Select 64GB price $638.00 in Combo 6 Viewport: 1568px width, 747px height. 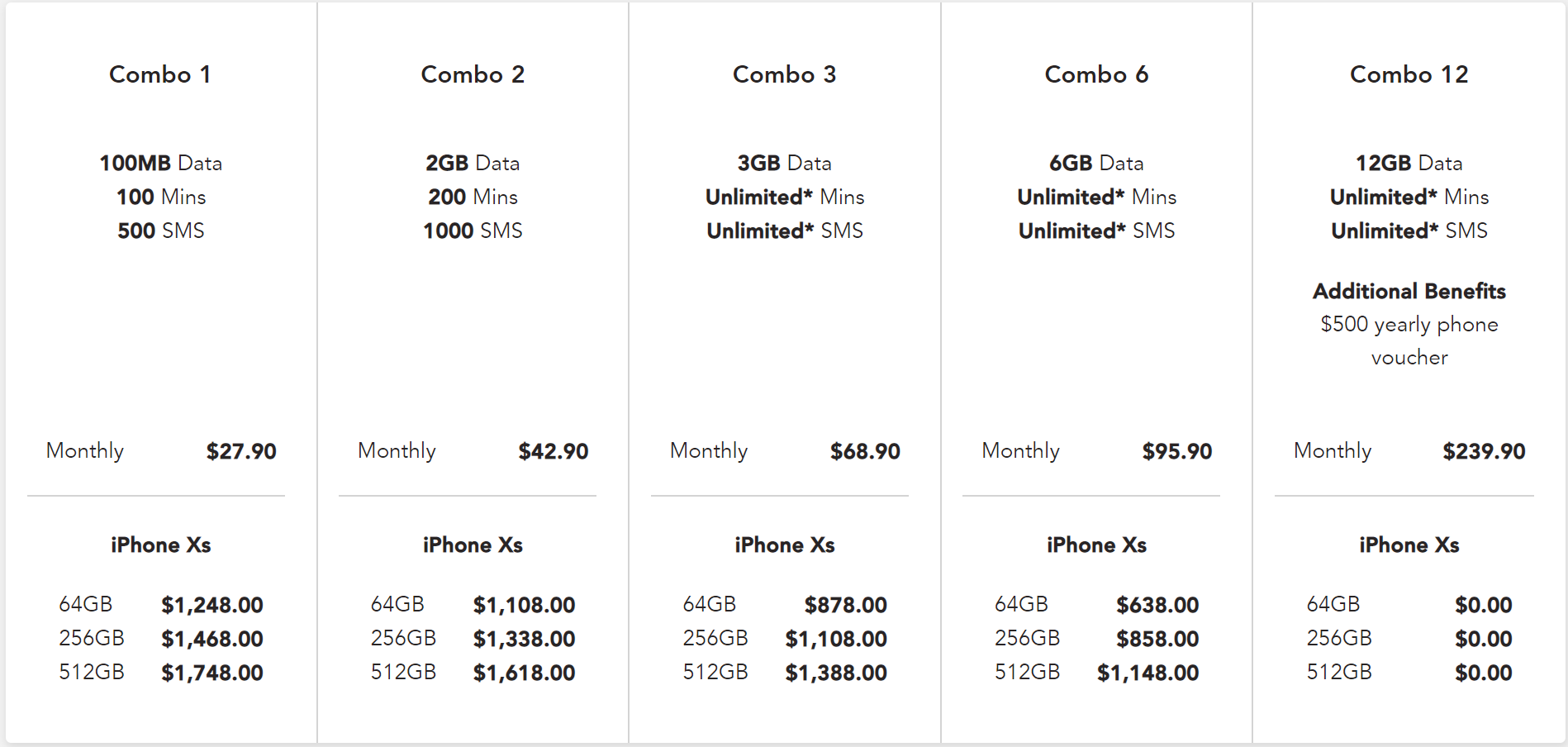pos(1157,605)
